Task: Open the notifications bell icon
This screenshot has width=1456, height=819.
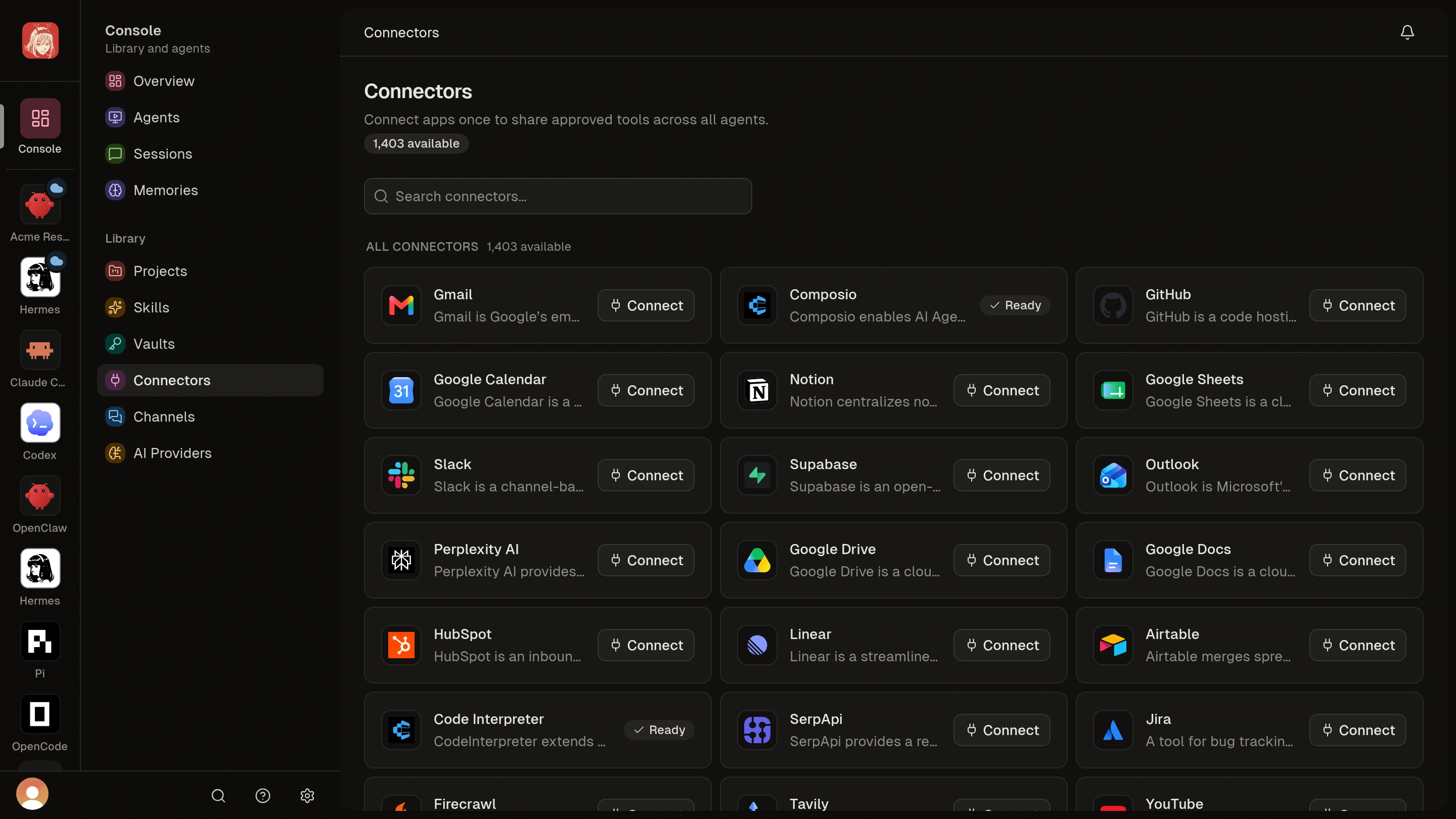Action: pos(1407,32)
